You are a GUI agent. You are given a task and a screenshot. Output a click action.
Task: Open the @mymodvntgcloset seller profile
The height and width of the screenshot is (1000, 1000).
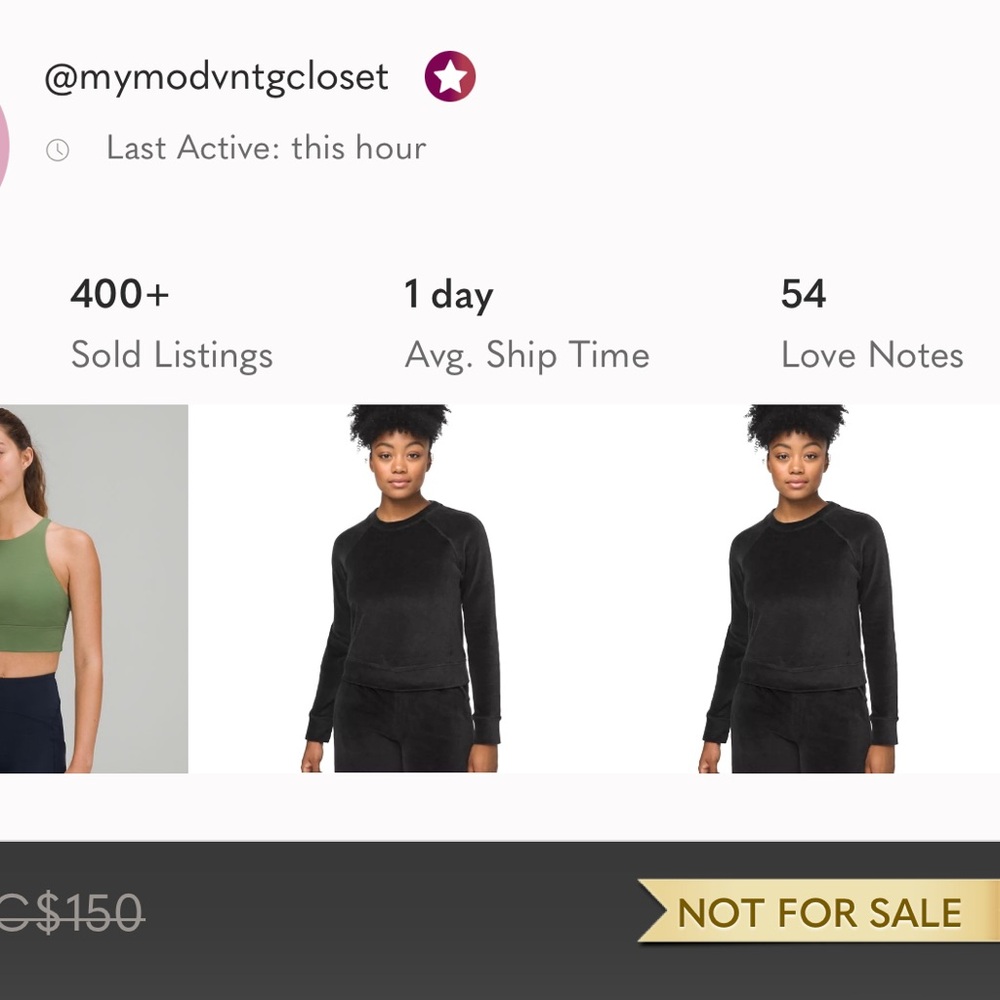point(216,77)
